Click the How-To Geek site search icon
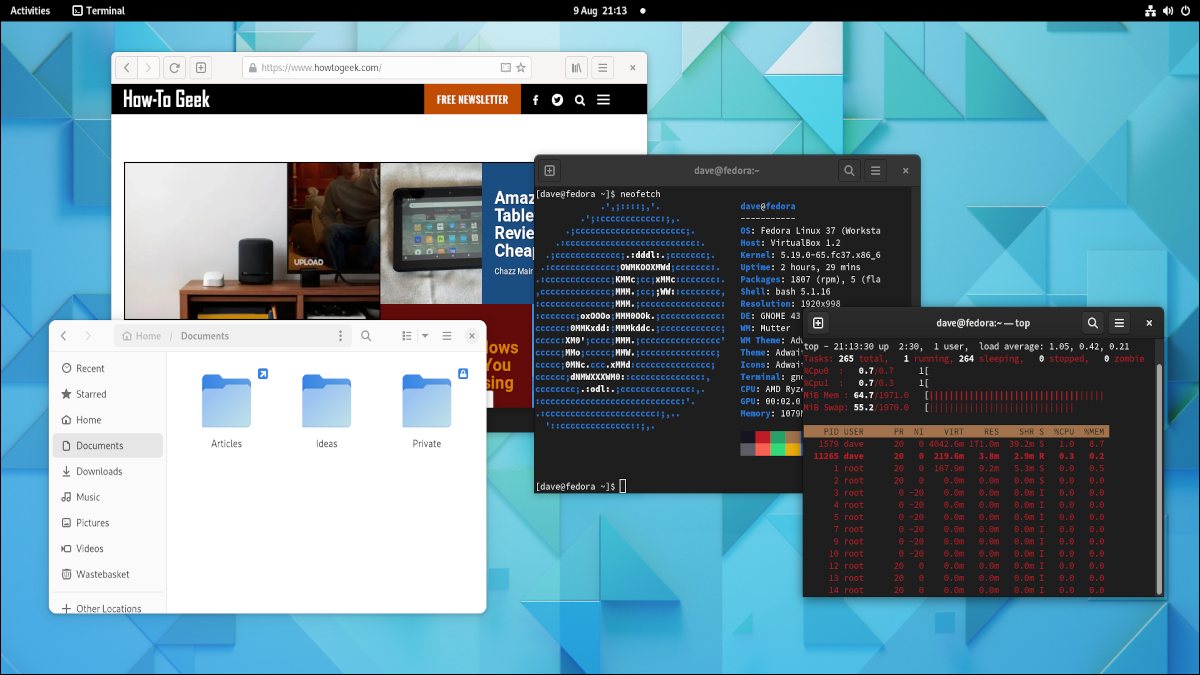The width and height of the screenshot is (1200, 675). coord(580,100)
